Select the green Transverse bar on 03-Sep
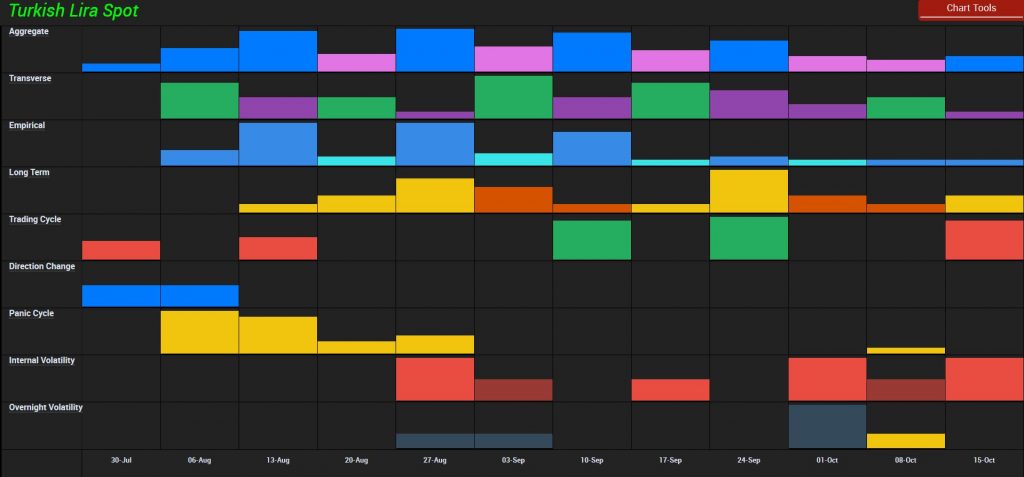Viewport: 1024px width, 477px height. [513, 97]
